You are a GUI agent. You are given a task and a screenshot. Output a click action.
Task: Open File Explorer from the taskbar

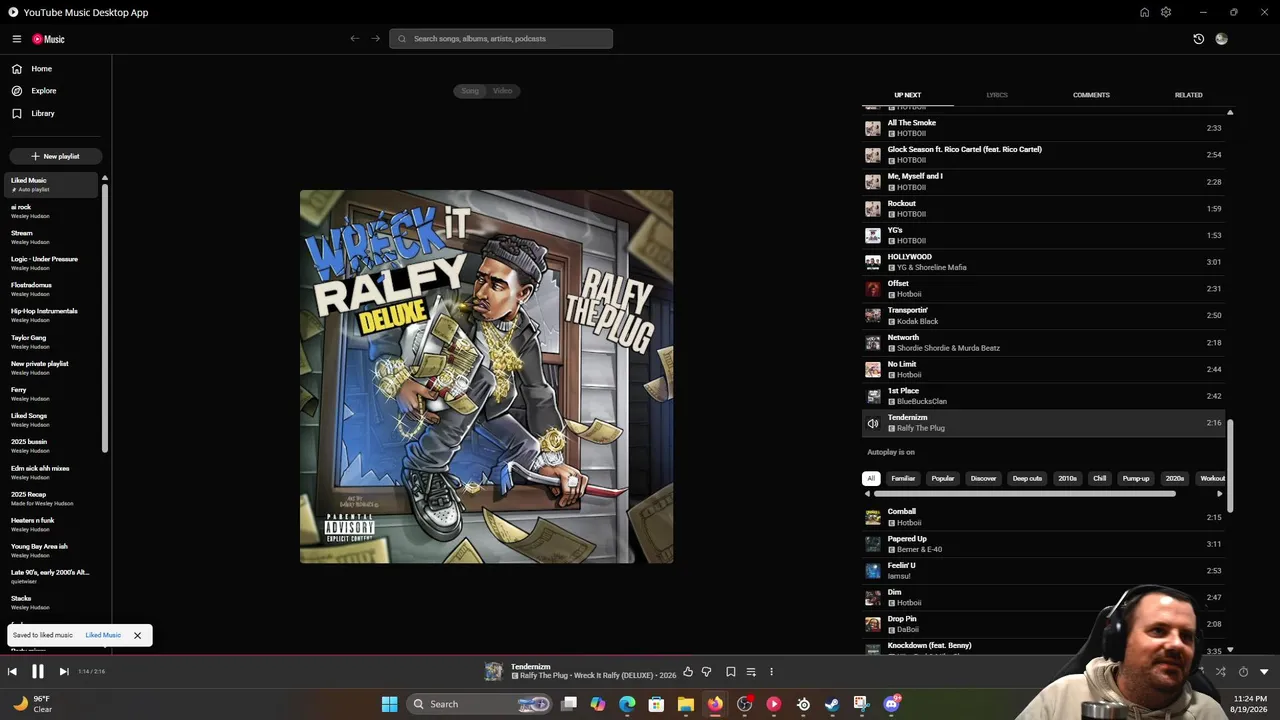pyautogui.click(x=686, y=704)
